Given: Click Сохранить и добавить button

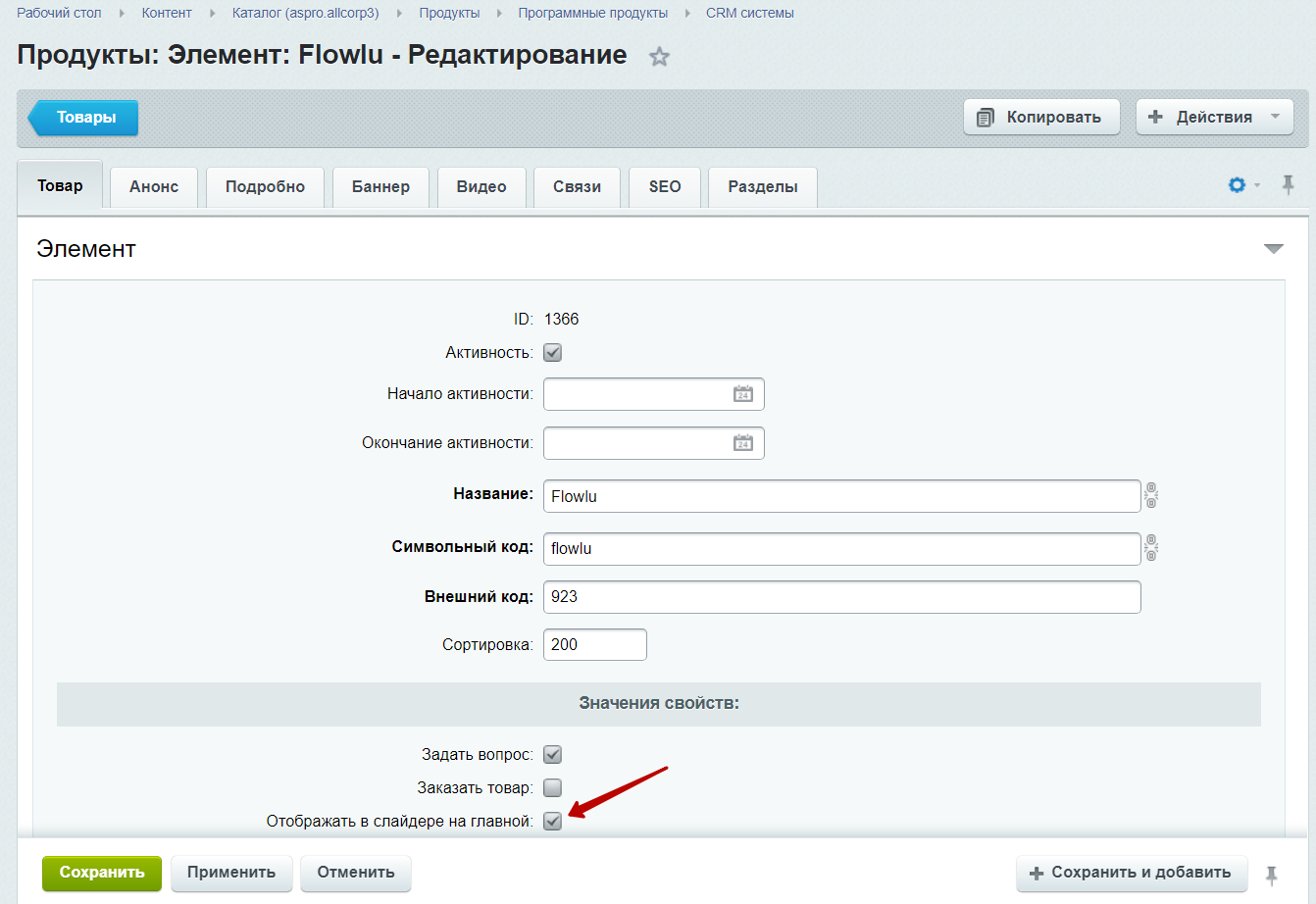Looking at the screenshot, I should tap(1132, 873).
